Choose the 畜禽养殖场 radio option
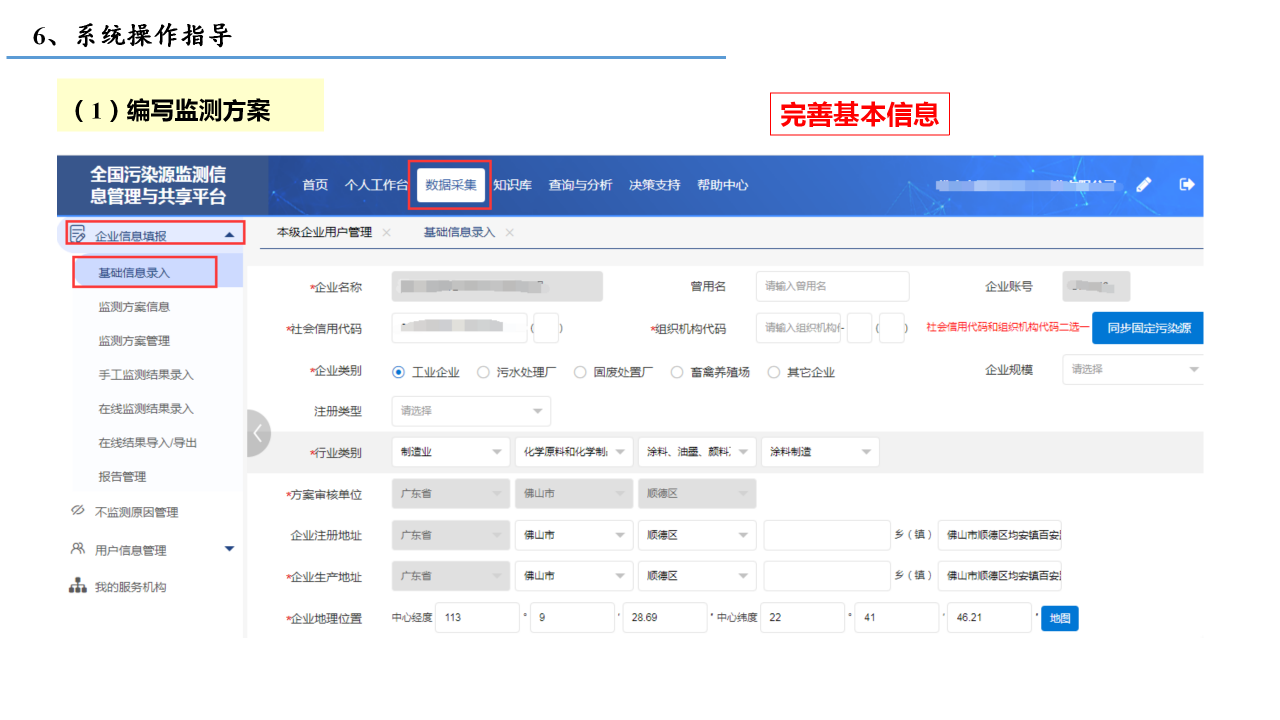This screenshot has height=720, width=1280. coord(677,372)
